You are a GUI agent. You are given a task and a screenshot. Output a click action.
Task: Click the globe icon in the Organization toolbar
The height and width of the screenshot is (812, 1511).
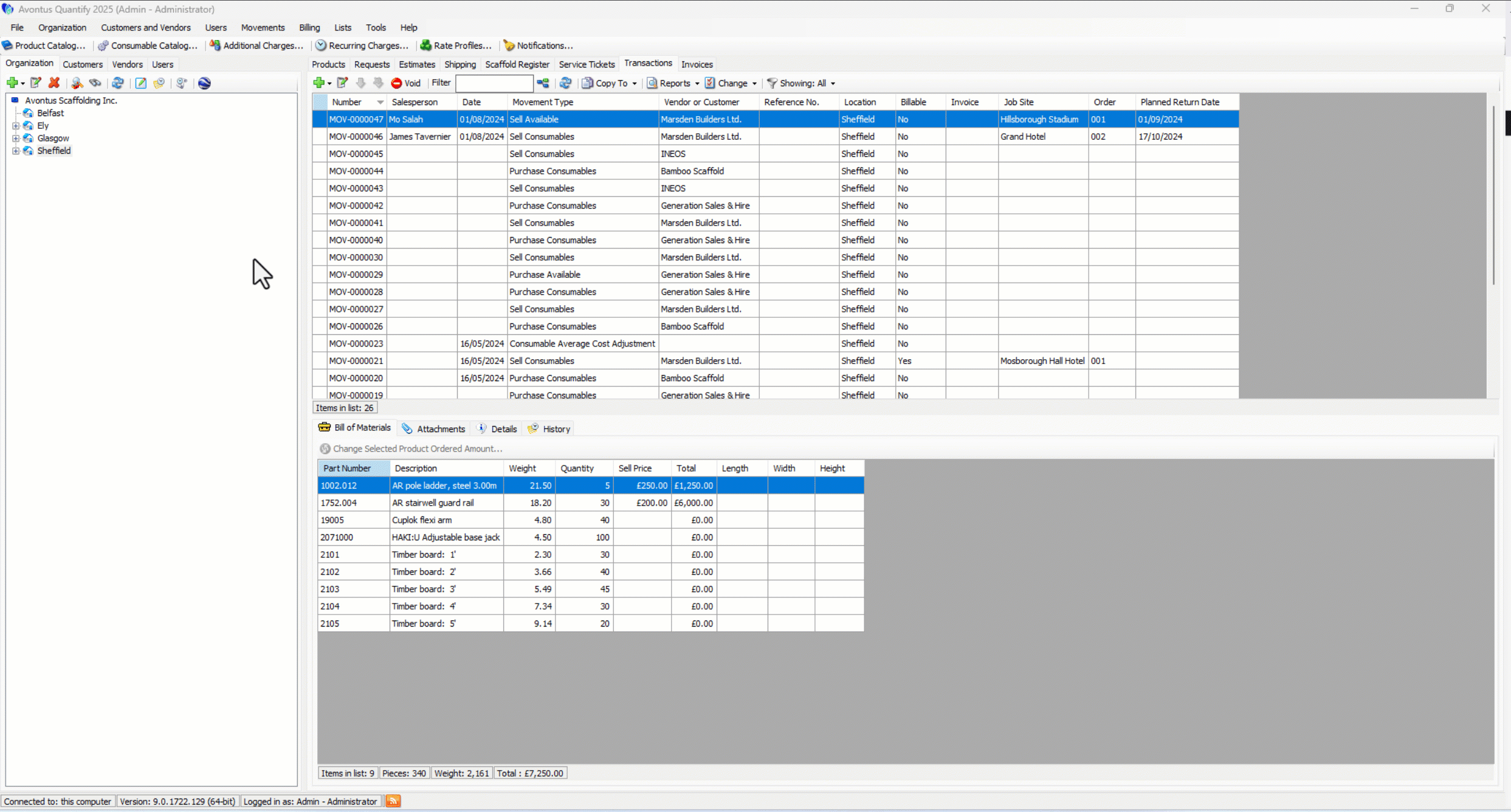click(x=204, y=83)
